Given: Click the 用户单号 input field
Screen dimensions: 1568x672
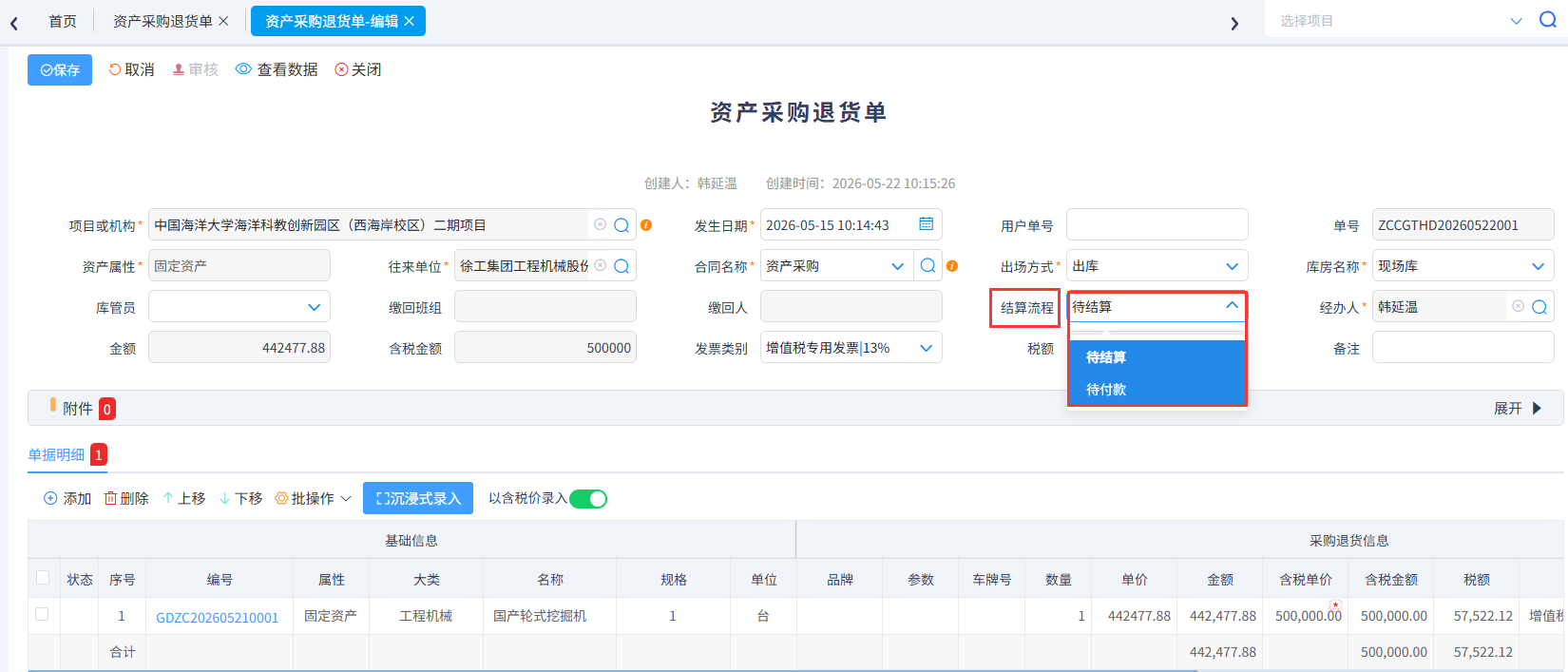Looking at the screenshot, I should pos(1157,225).
